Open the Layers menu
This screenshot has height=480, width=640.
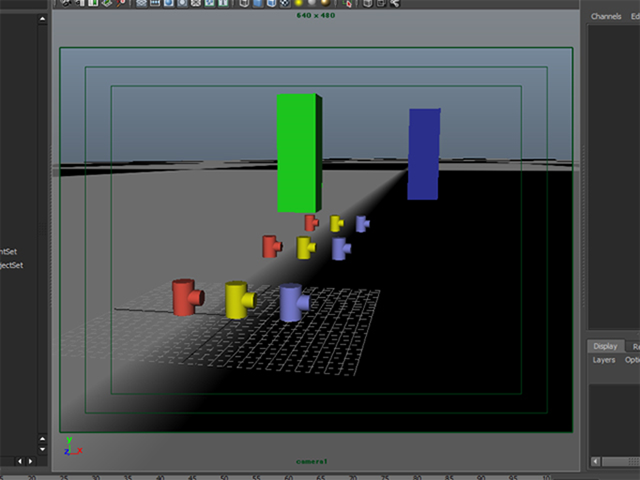click(x=604, y=360)
